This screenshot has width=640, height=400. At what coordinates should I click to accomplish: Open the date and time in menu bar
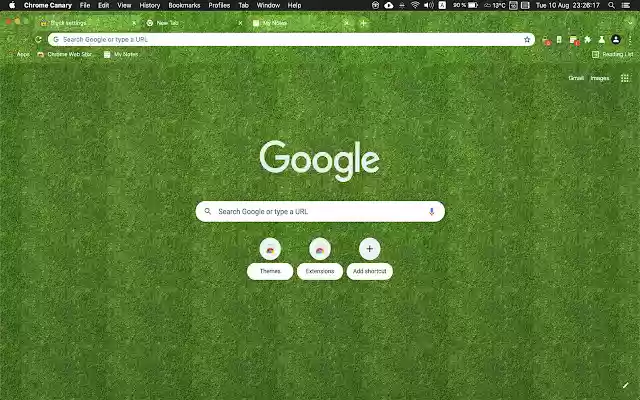(568, 5)
